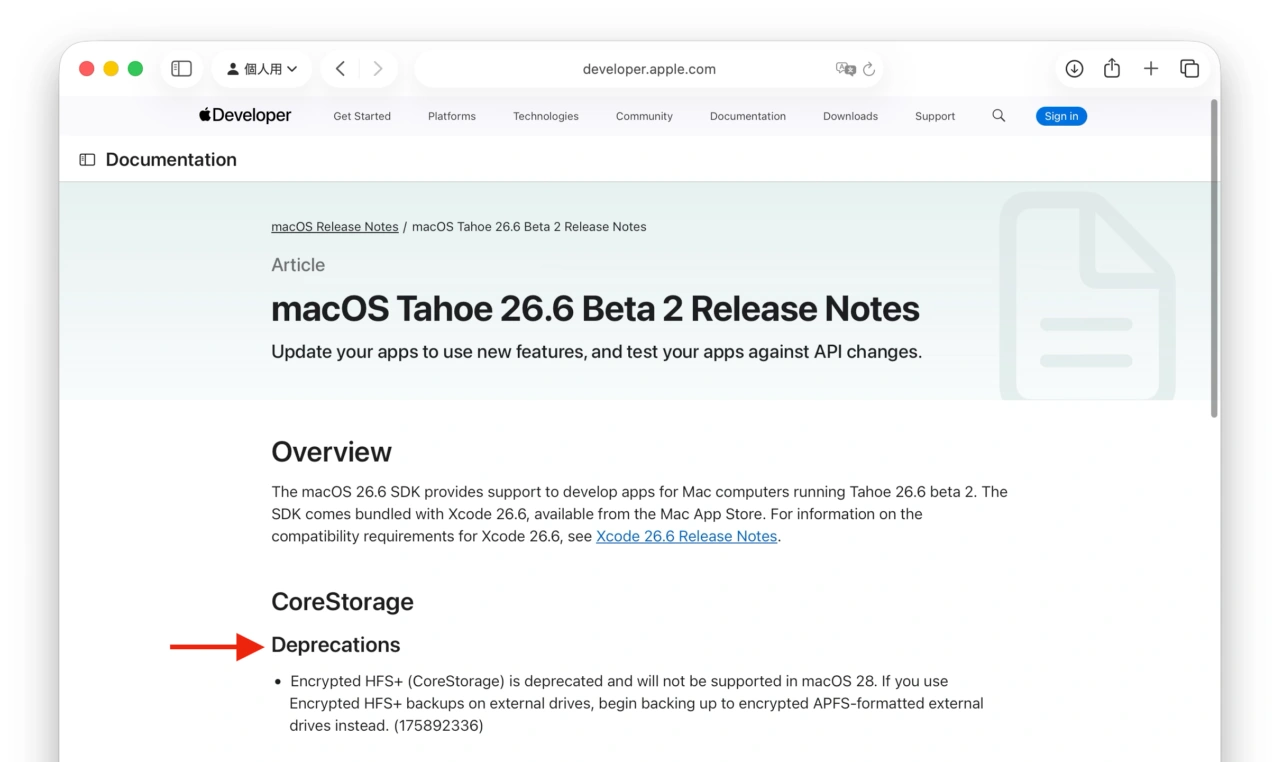Click the Documentation title link
This screenshot has height=762, width=1280.
click(171, 160)
